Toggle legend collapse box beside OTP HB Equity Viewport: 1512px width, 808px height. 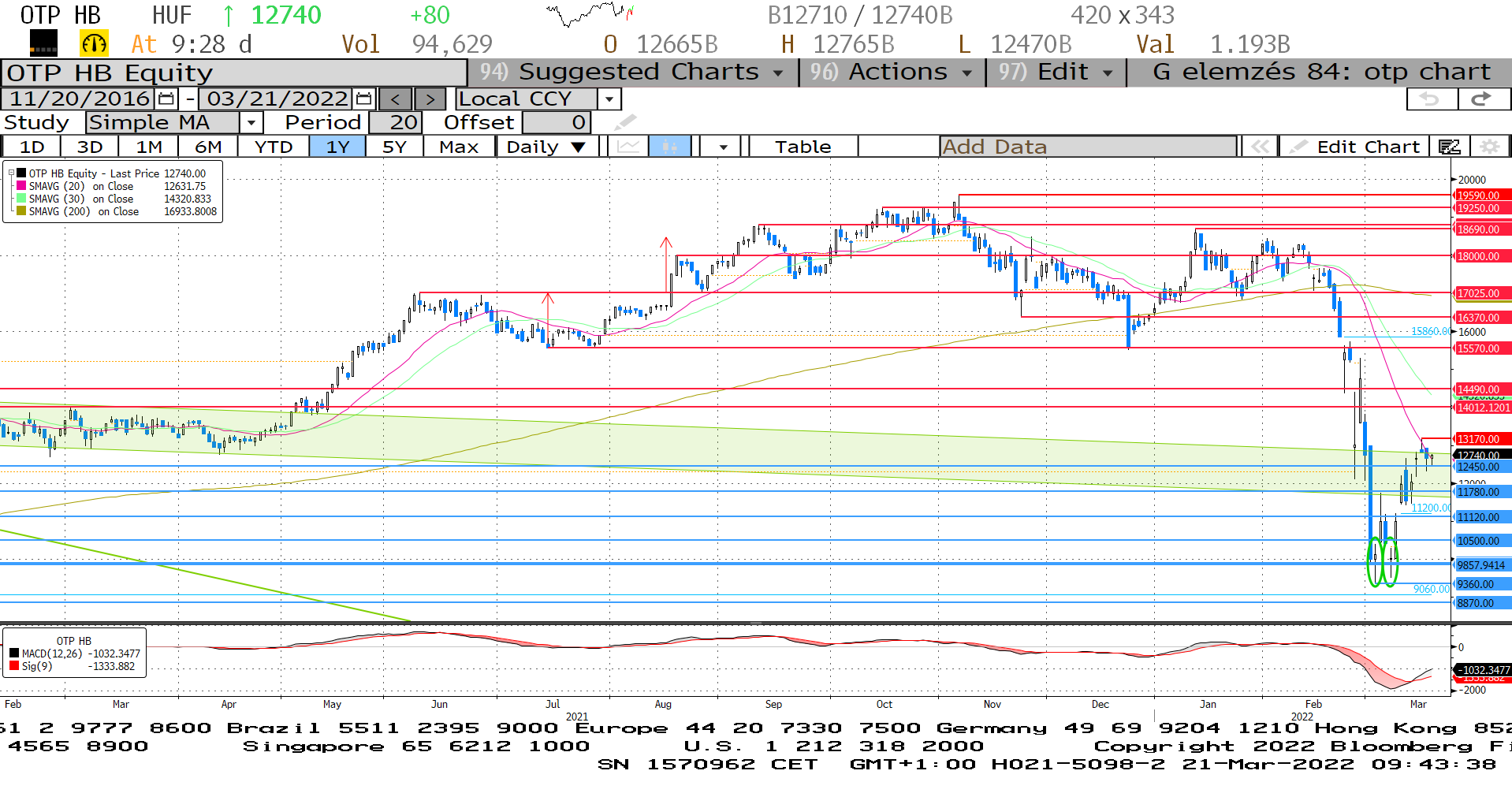point(11,173)
